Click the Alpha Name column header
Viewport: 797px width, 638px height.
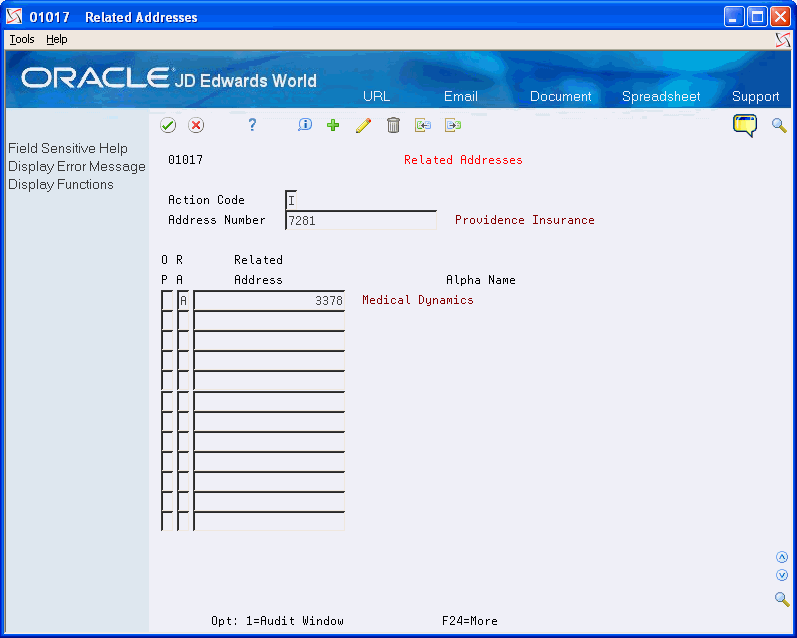(x=481, y=280)
